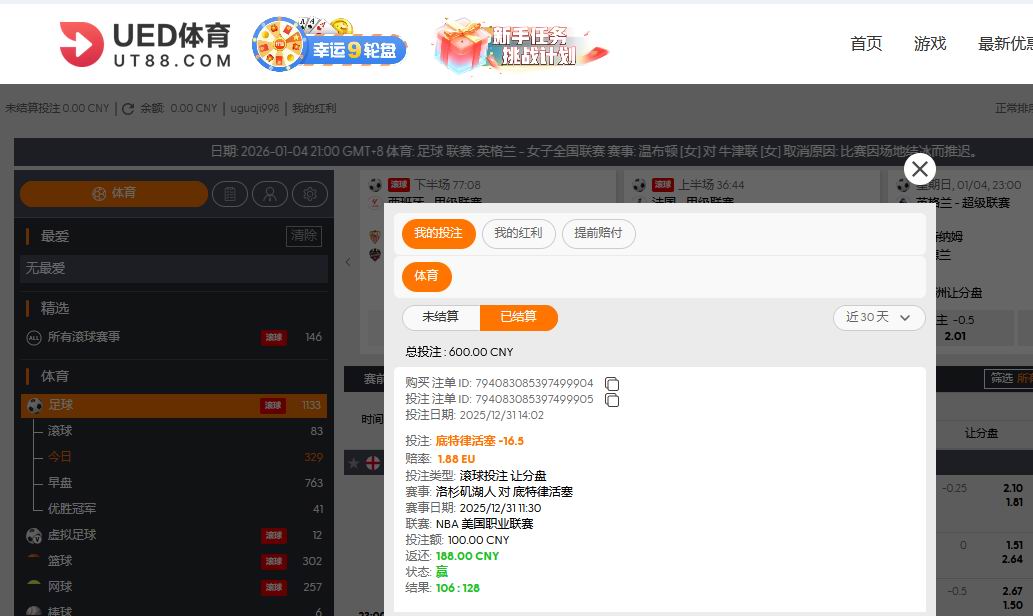Viewport: 1033px width, 616px height.
Task: Open the 提前赔付 early payout tab
Action: [598, 233]
